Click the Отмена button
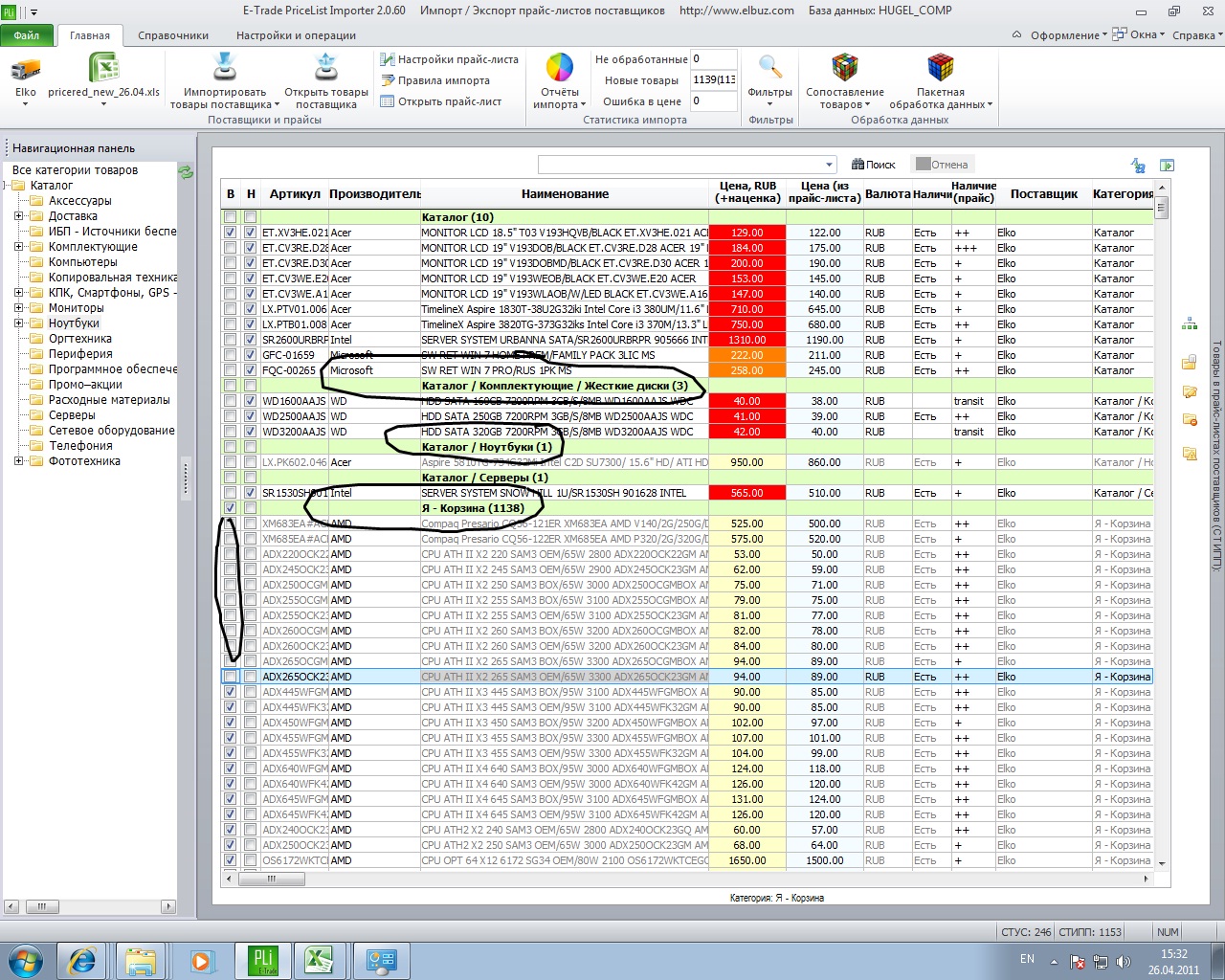The image size is (1225, 980). coord(942,165)
